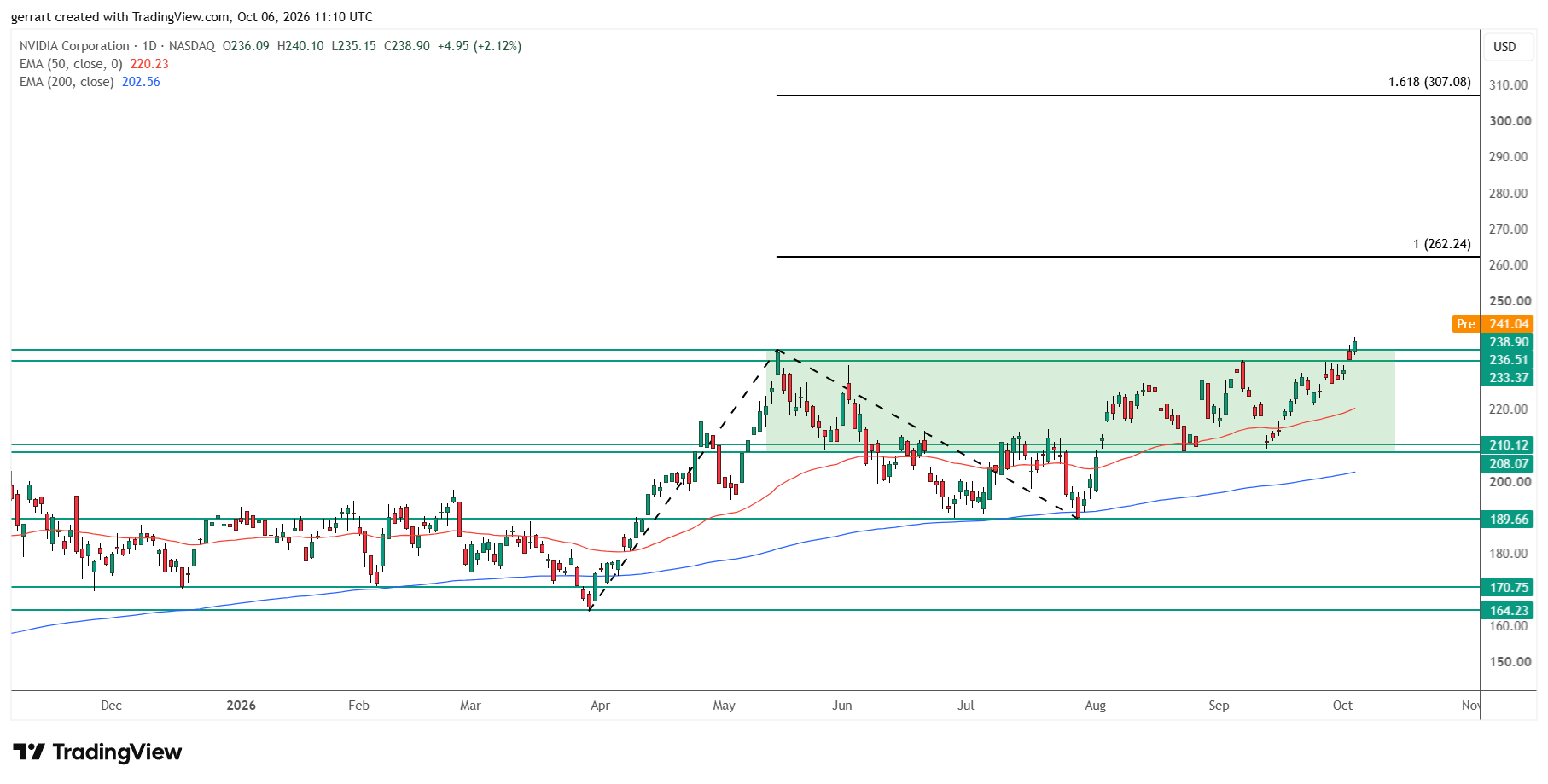Click the 1D timeframe label in header
This screenshot has width=1548, height=784.
(149, 46)
